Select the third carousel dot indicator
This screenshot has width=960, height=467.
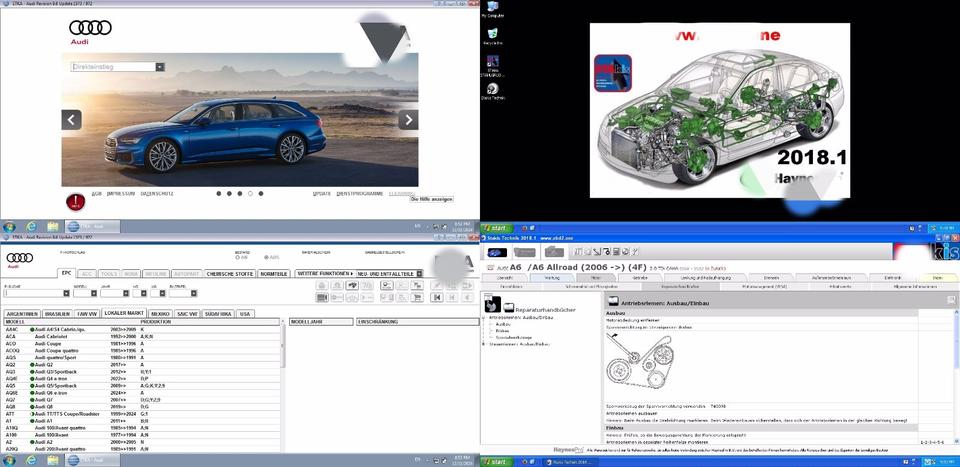240,193
